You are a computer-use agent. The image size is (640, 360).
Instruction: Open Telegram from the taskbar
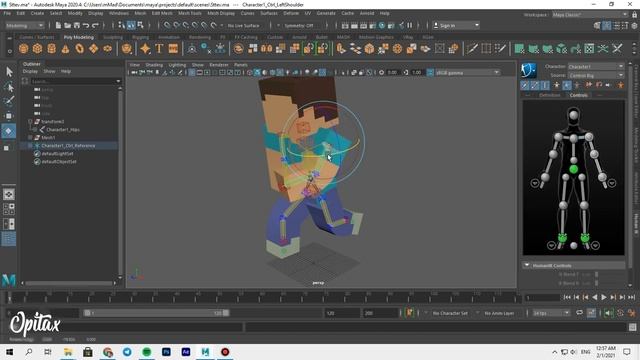coord(127,351)
